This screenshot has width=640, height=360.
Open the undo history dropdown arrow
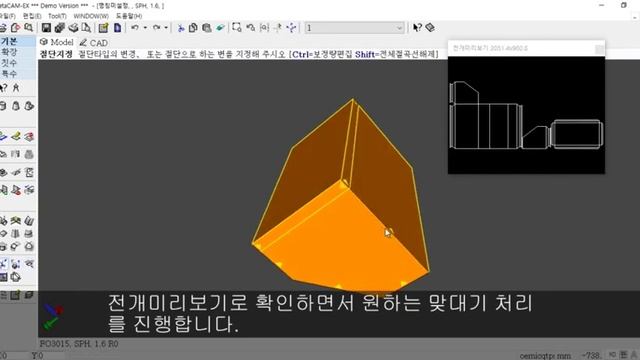pos(145,28)
